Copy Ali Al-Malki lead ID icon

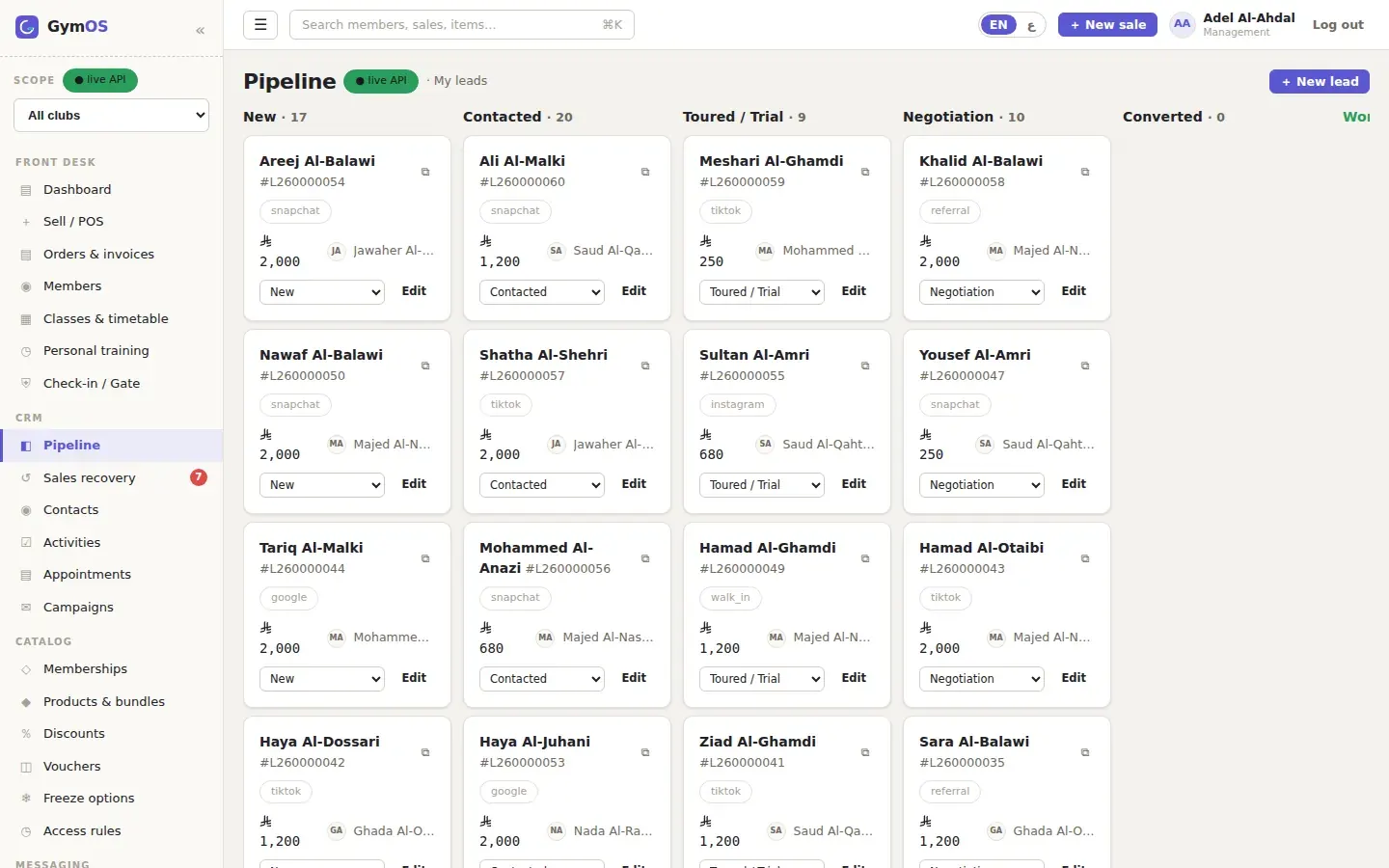(645, 172)
